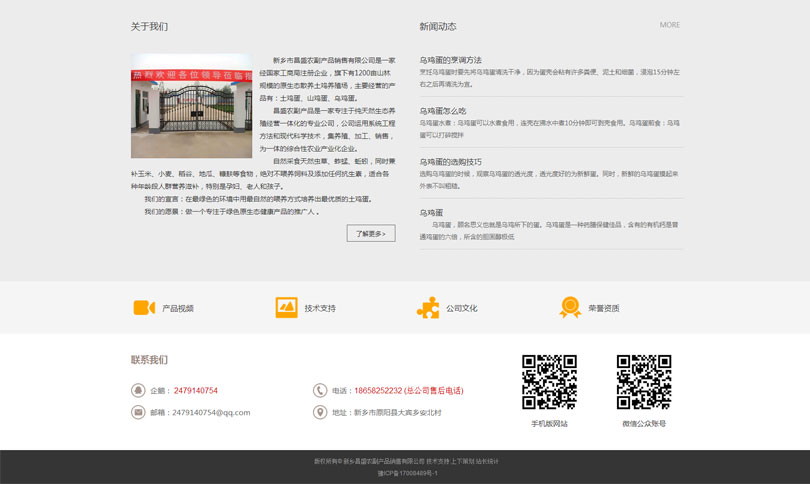Click the envelope icon beside 邮箱
The height and width of the screenshot is (484, 810).
pyautogui.click(x=138, y=412)
